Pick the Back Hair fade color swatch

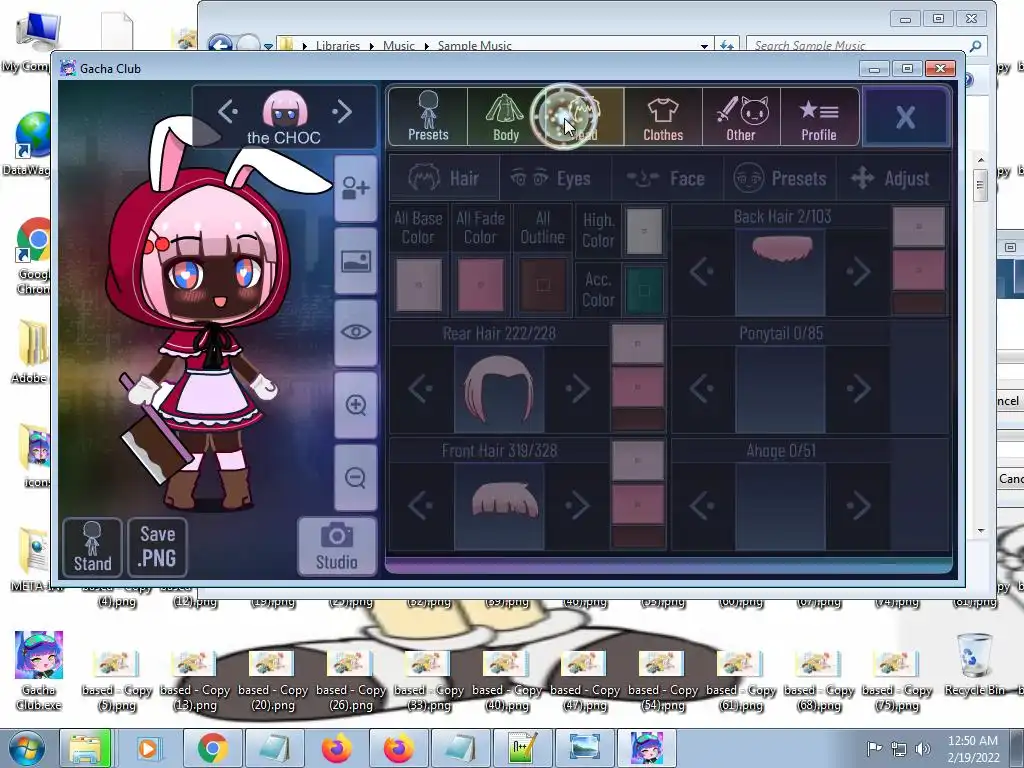tap(919, 270)
